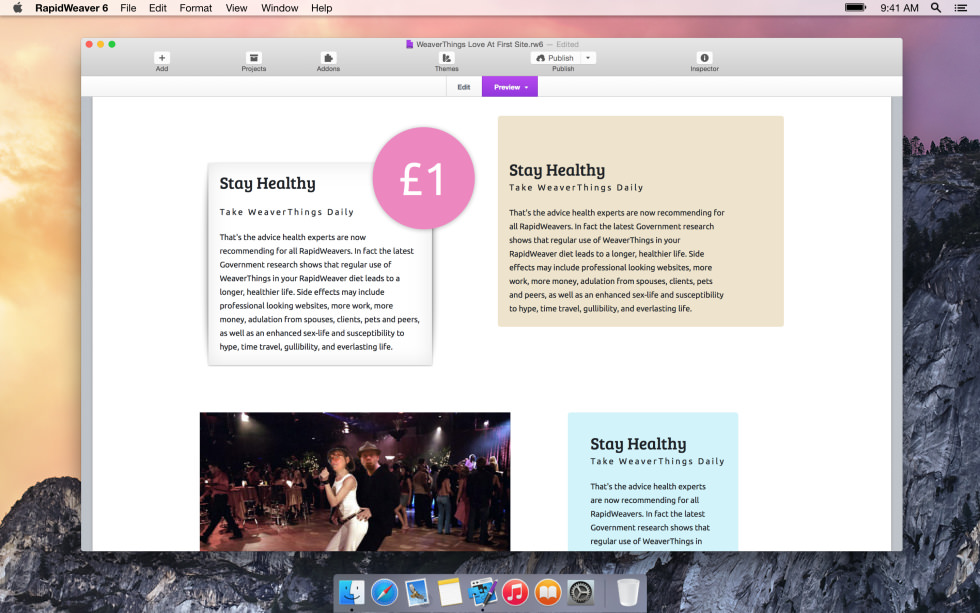Open Notes from the Dock
Viewport: 980px width, 613px height.
pyautogui.click(x=449, y=592)
